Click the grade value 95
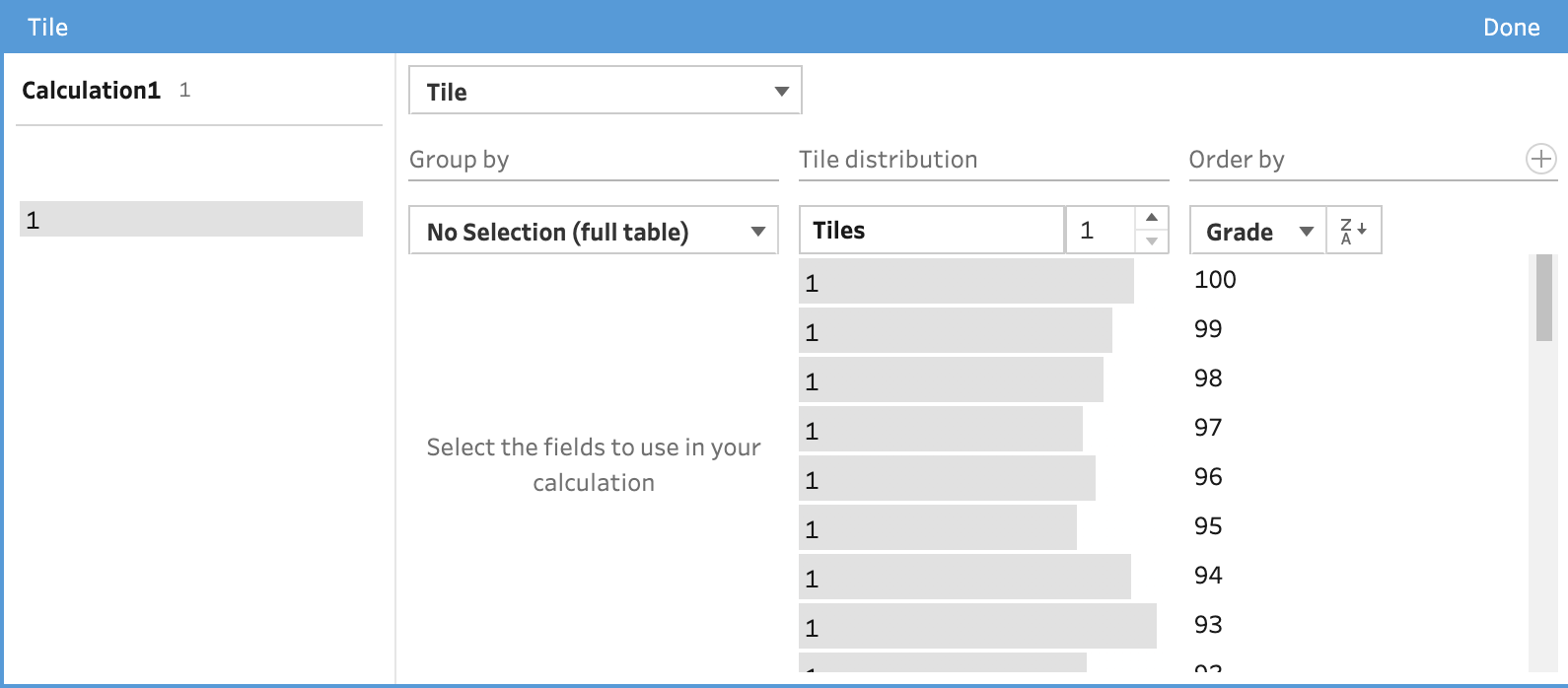Screen dimensions: 1568x688 point(1208,526)
